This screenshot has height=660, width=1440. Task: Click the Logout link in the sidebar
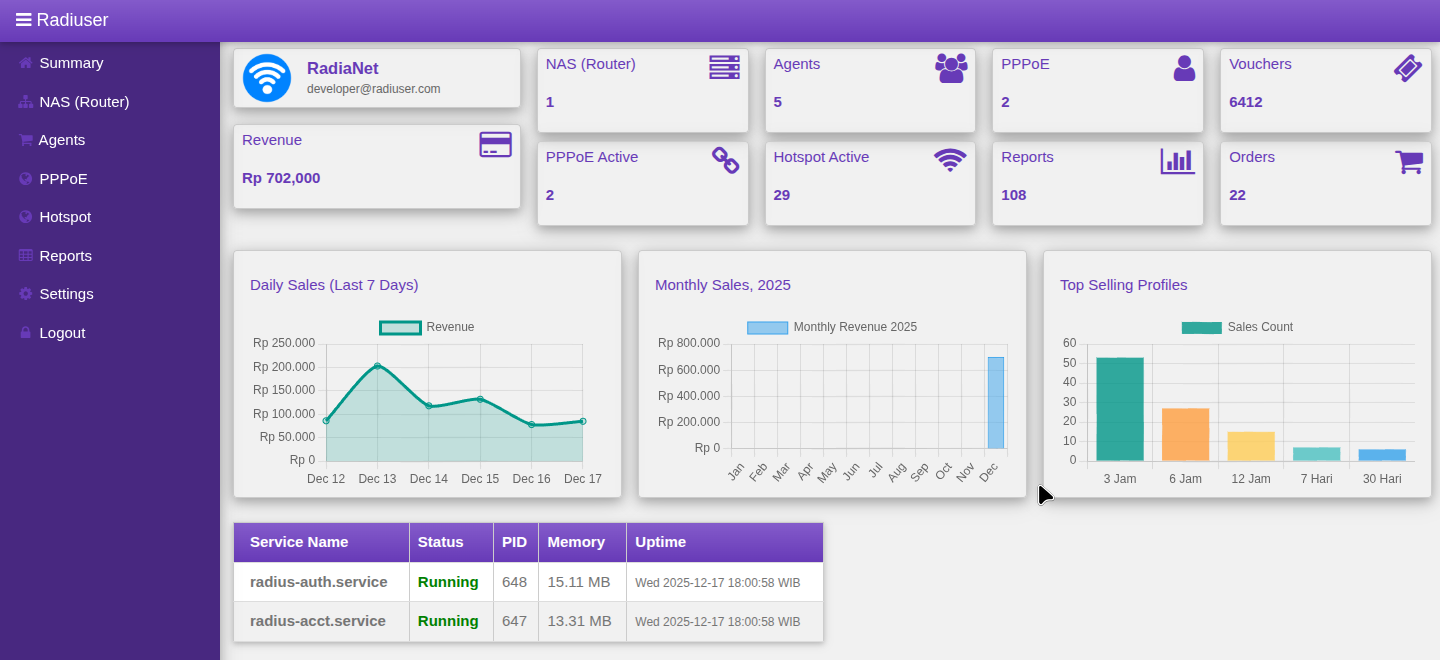point(60,332)
